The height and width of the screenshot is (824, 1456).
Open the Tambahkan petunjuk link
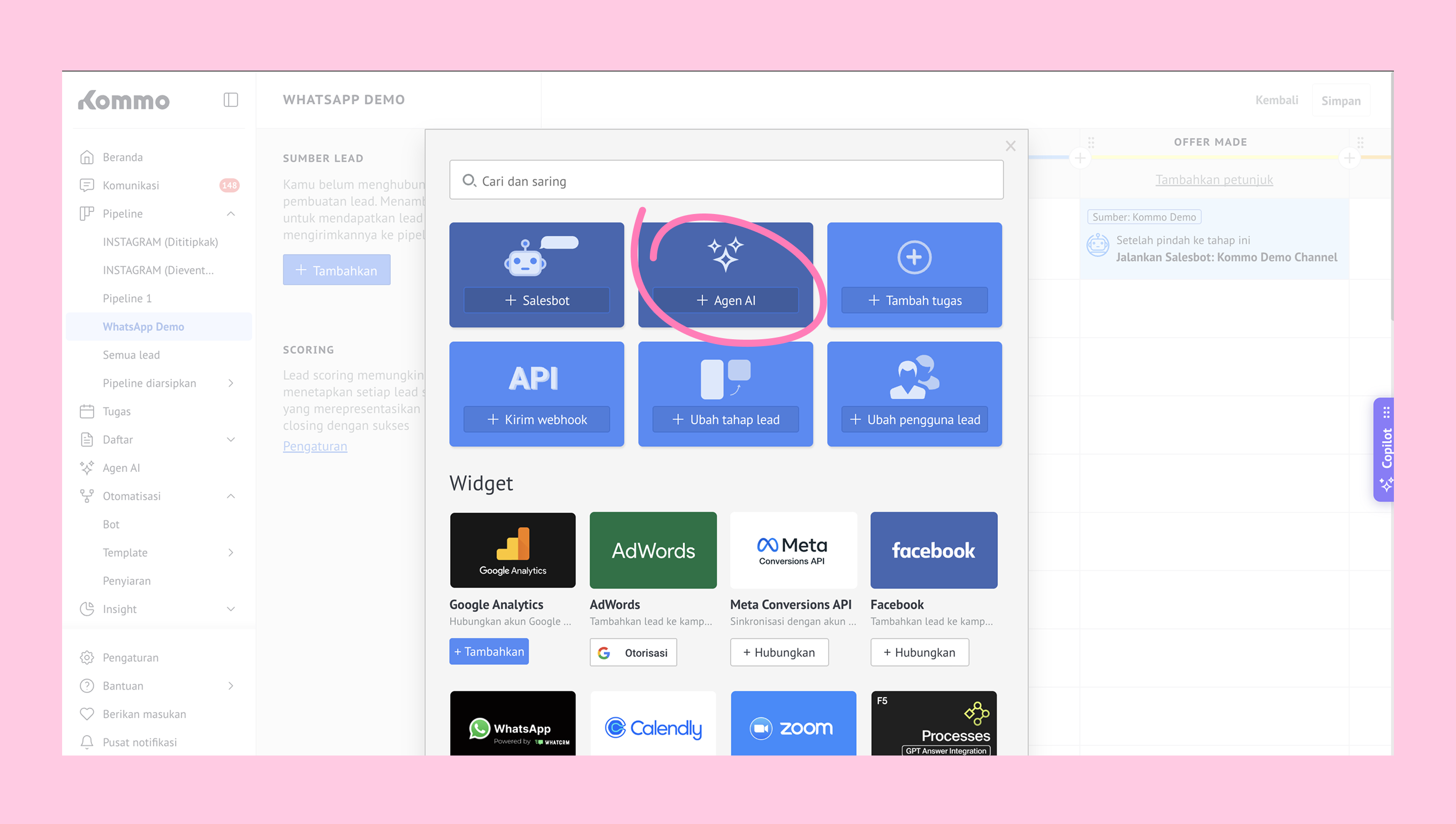[1214, 179]
